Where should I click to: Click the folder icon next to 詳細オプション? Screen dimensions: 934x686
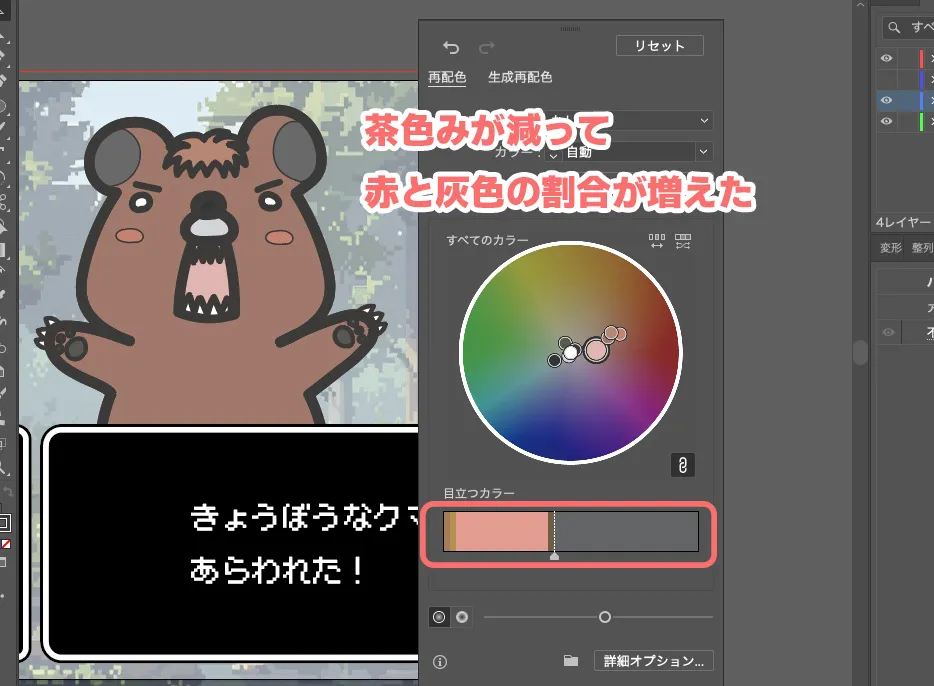571,660
